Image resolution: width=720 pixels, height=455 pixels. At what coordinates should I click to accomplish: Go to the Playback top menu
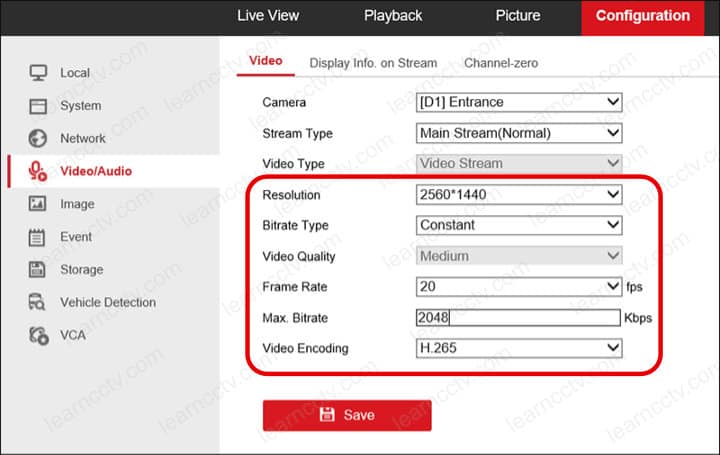coord(393,16)
